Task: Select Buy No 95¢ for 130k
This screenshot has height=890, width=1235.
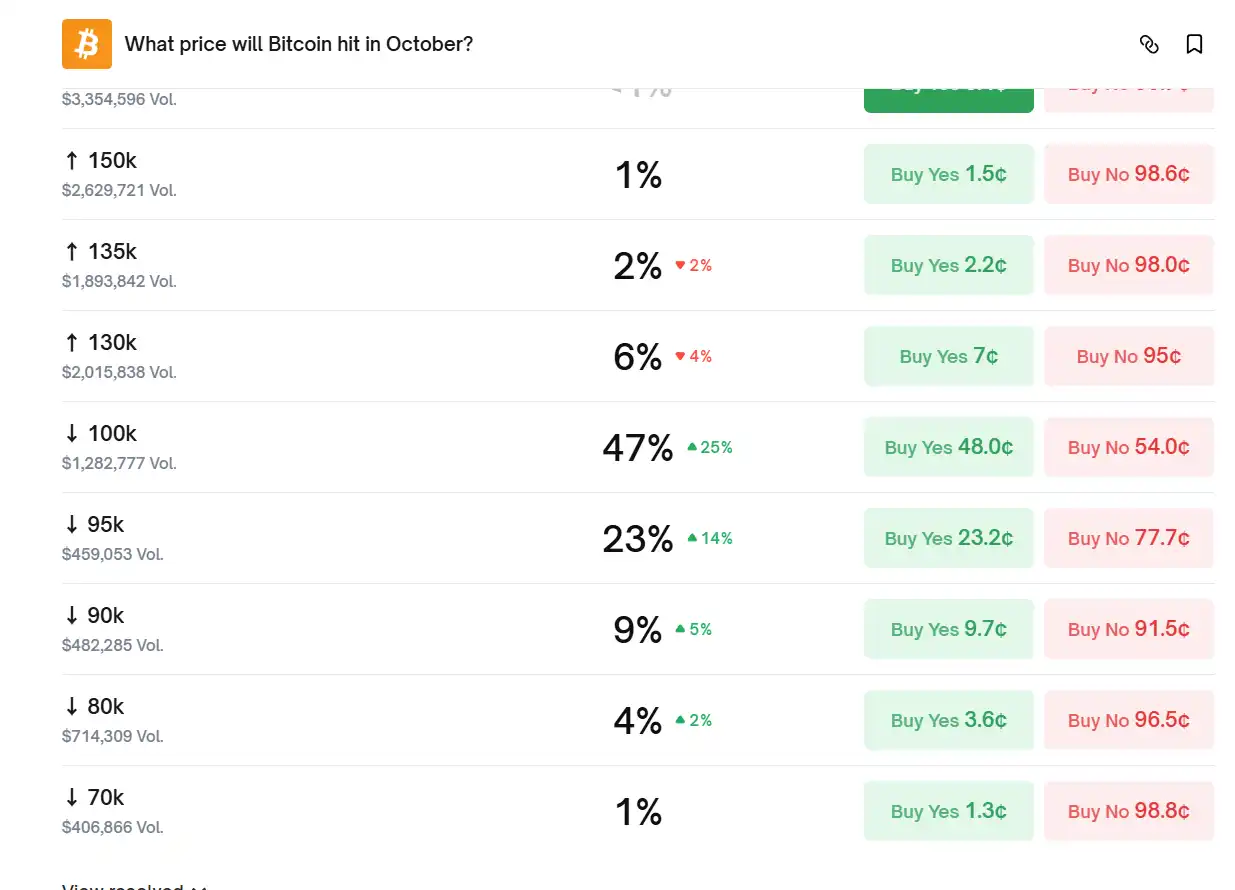Action: [x=1128, y=356]
